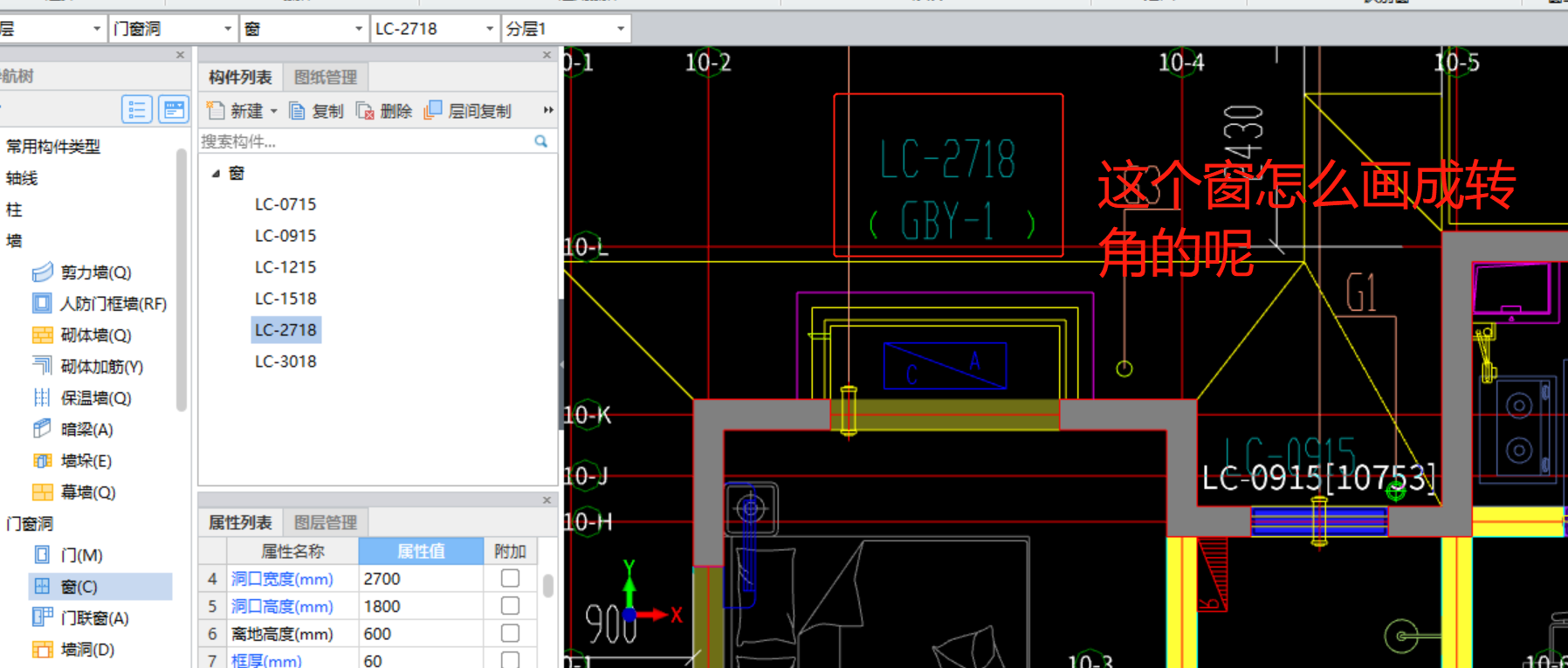Click the list view icon in navigation tree
This screenshot has height=668, width=1568.
(137, 109)
